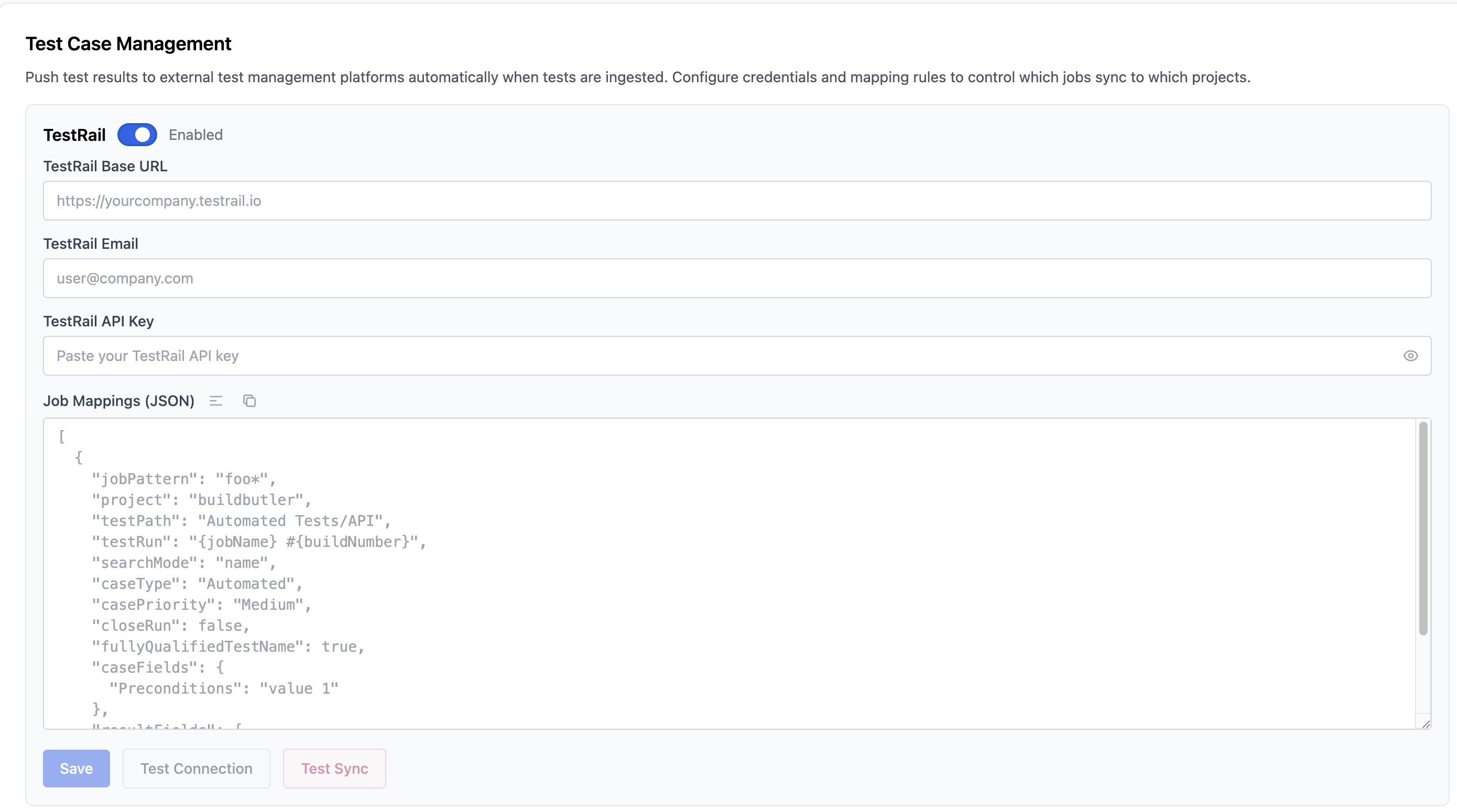Select the TestRail API key input
The width and height of the screenshot is (1457, 812).
click(x=719, y=356)
